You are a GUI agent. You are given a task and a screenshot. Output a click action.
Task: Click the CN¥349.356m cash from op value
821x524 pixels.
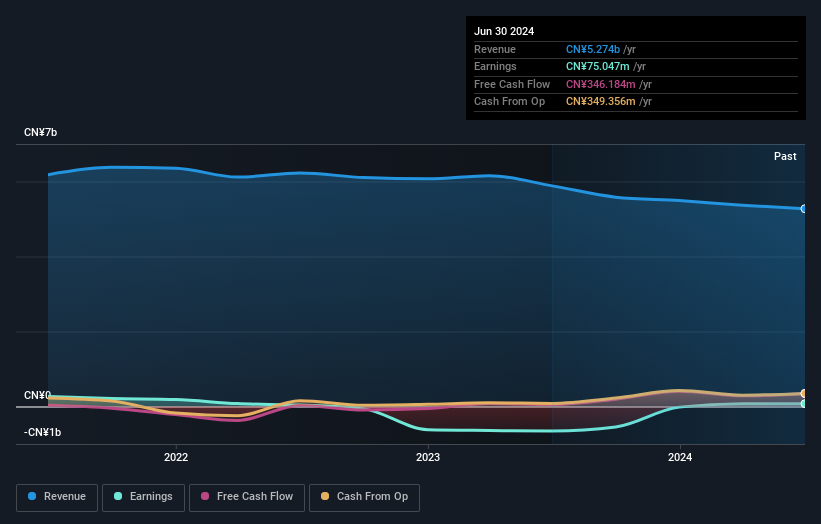click(601, 102)
